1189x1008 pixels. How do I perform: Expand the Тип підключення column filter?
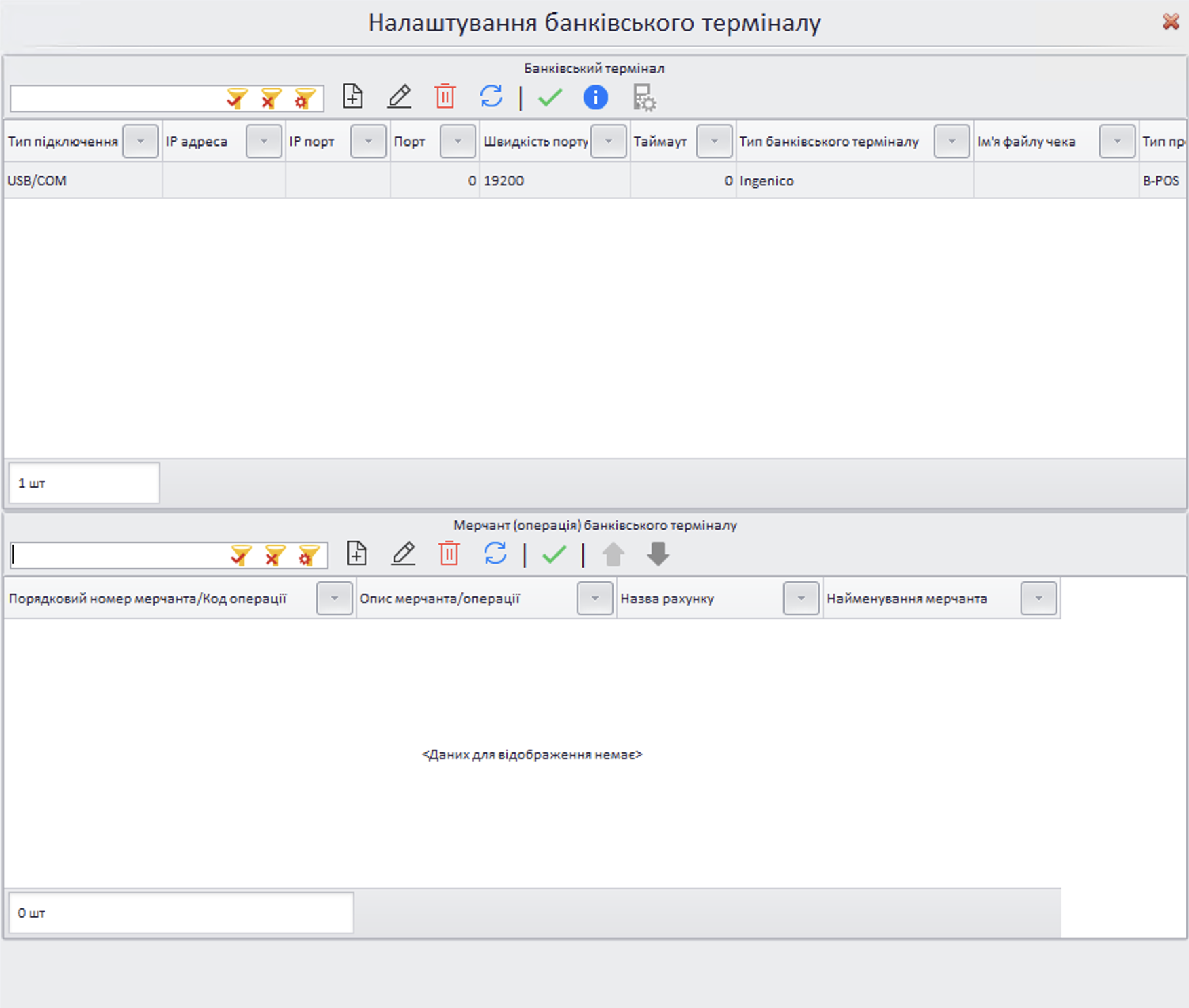pyautogui.click(x=140, y=141)
